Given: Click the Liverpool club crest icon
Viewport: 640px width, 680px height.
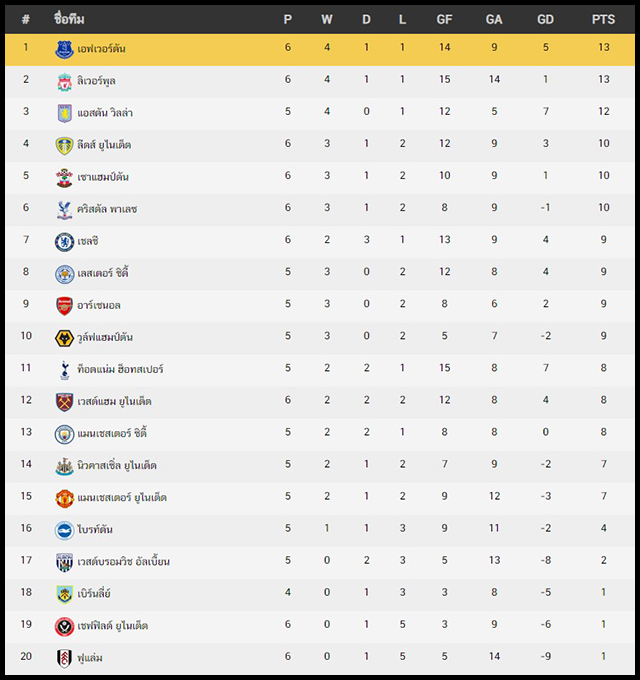Looking at the screenshot, I should click(x=64, y=81).
